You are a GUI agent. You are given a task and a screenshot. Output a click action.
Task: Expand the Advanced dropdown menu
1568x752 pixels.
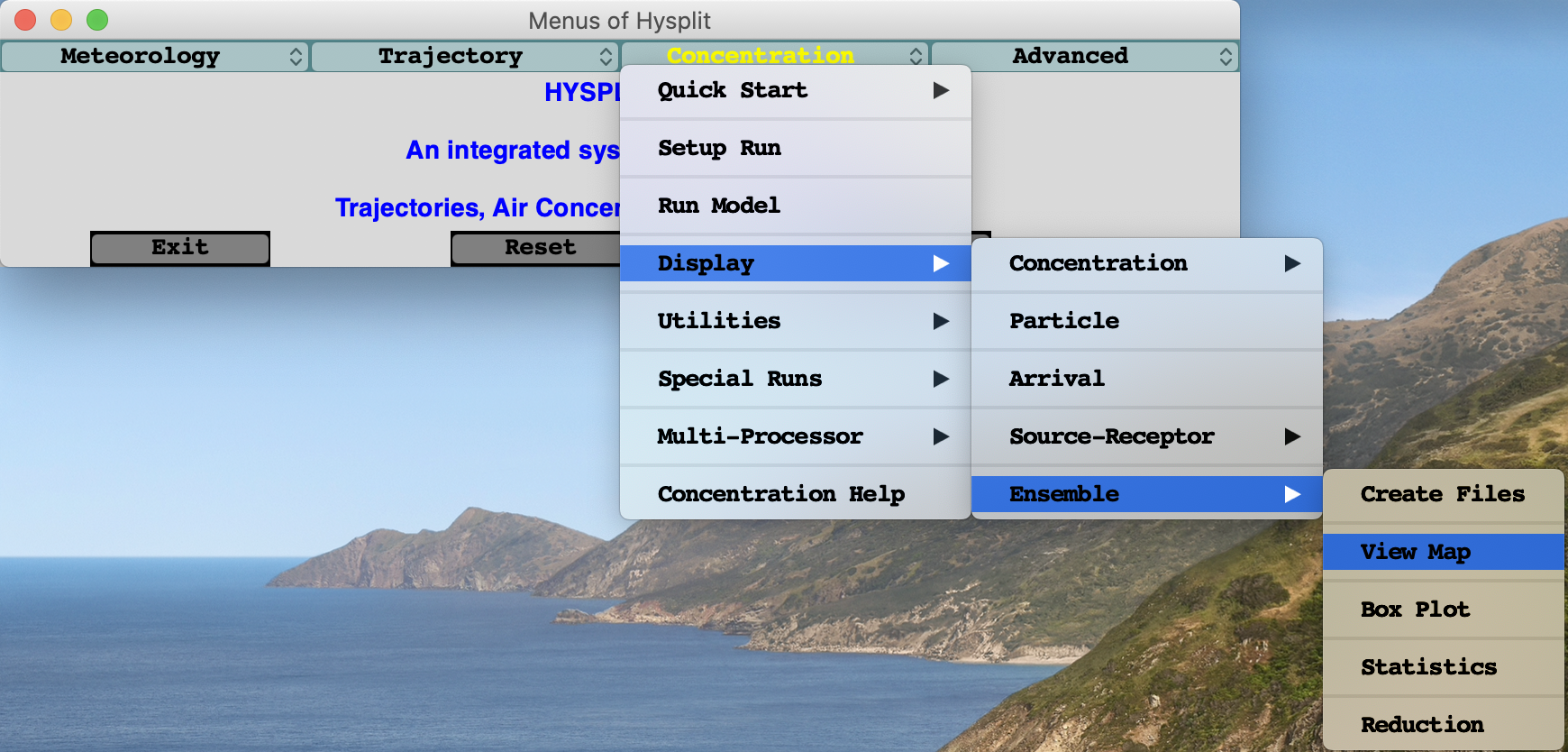1084,56
